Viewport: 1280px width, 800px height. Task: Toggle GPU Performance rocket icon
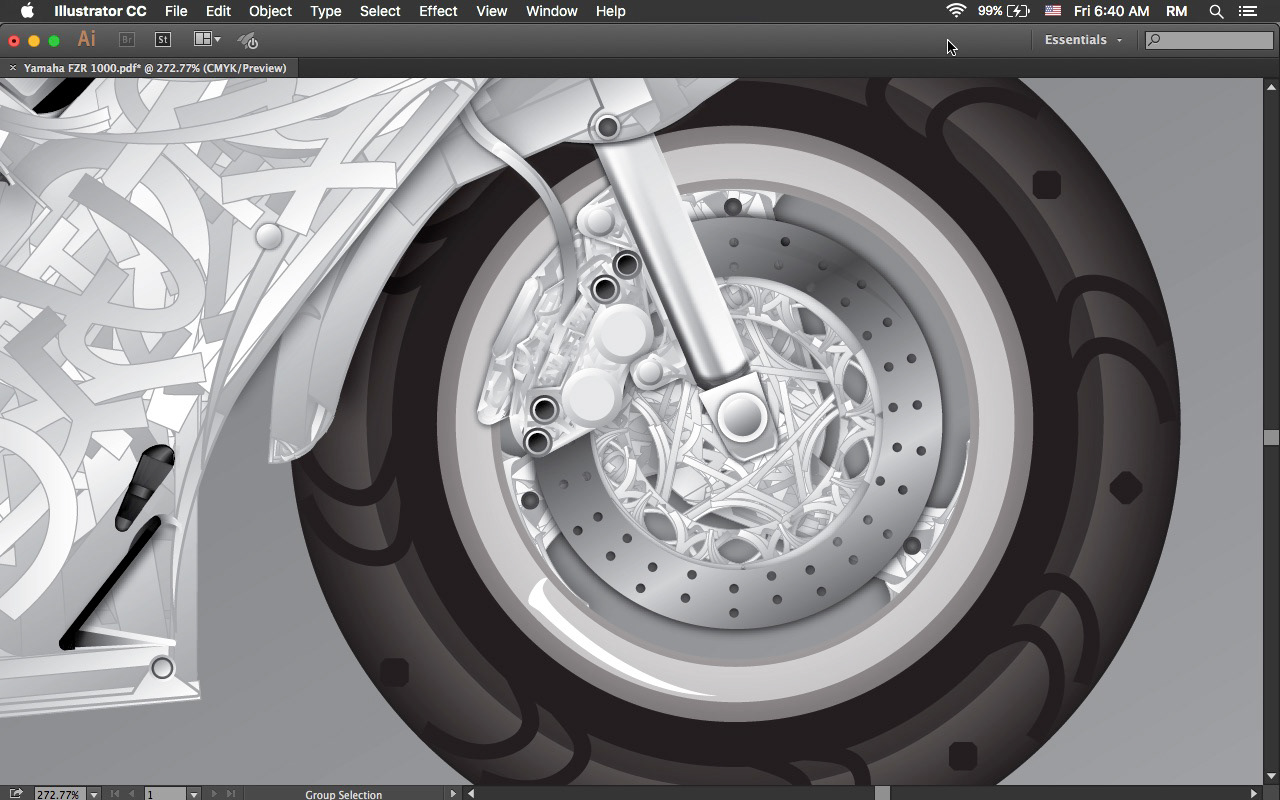tap(248, 40)
